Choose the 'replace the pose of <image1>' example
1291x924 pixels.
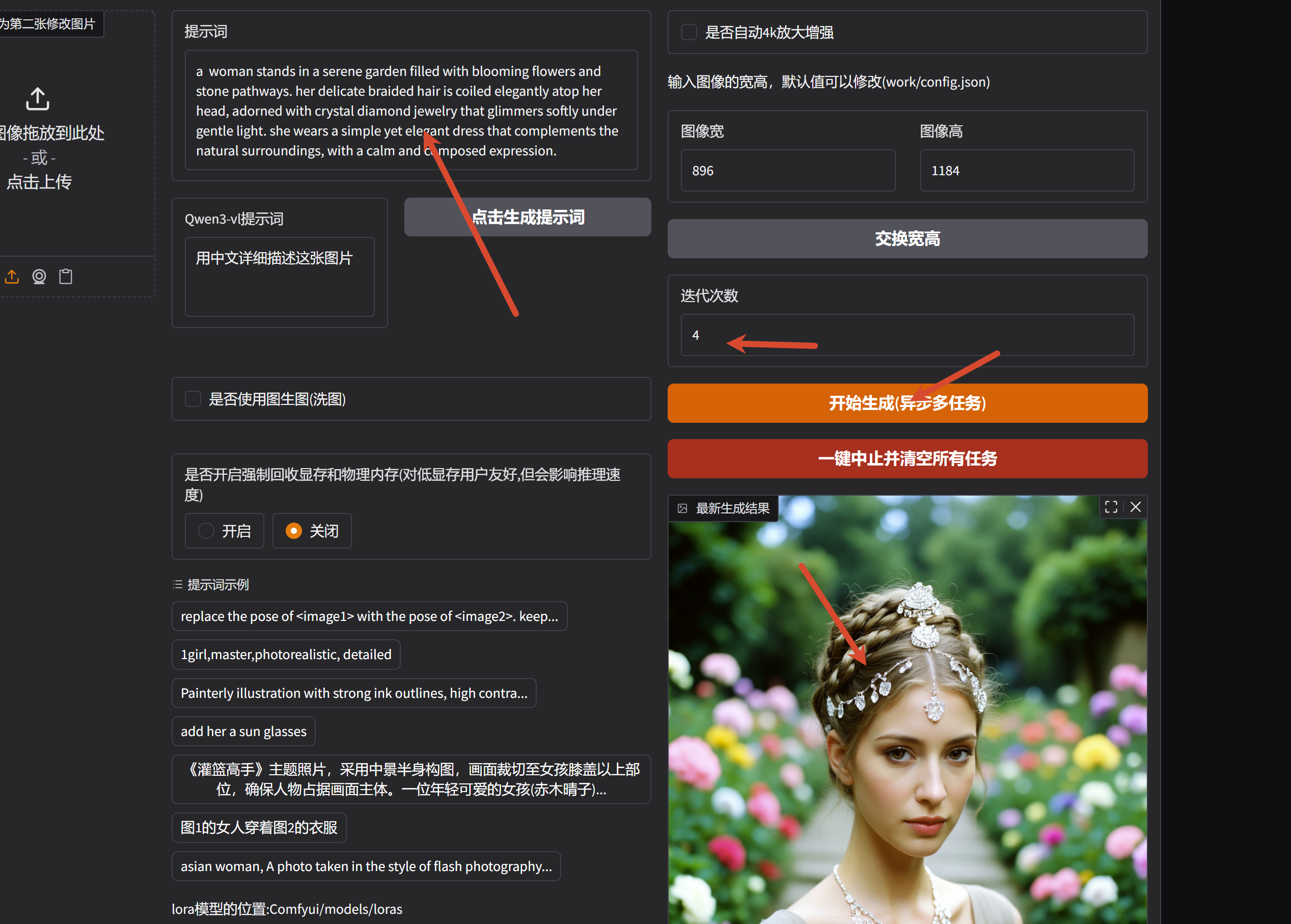[370, 616]
